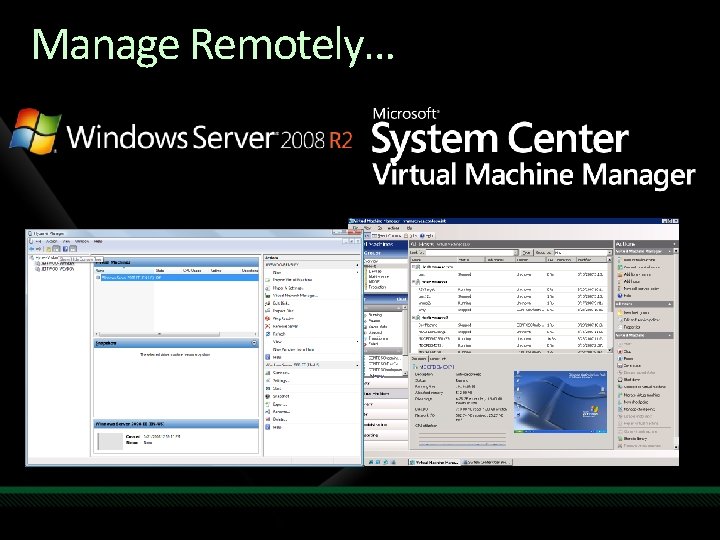Click the Help toolbar button in Virtual Machine Manager

click(x=427, y=236)
